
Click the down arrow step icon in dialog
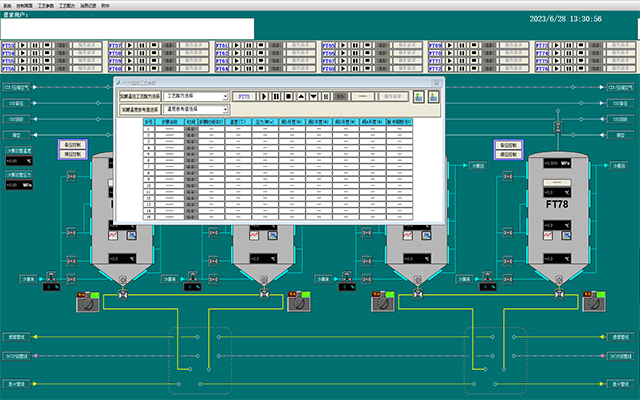pos(313,96)
